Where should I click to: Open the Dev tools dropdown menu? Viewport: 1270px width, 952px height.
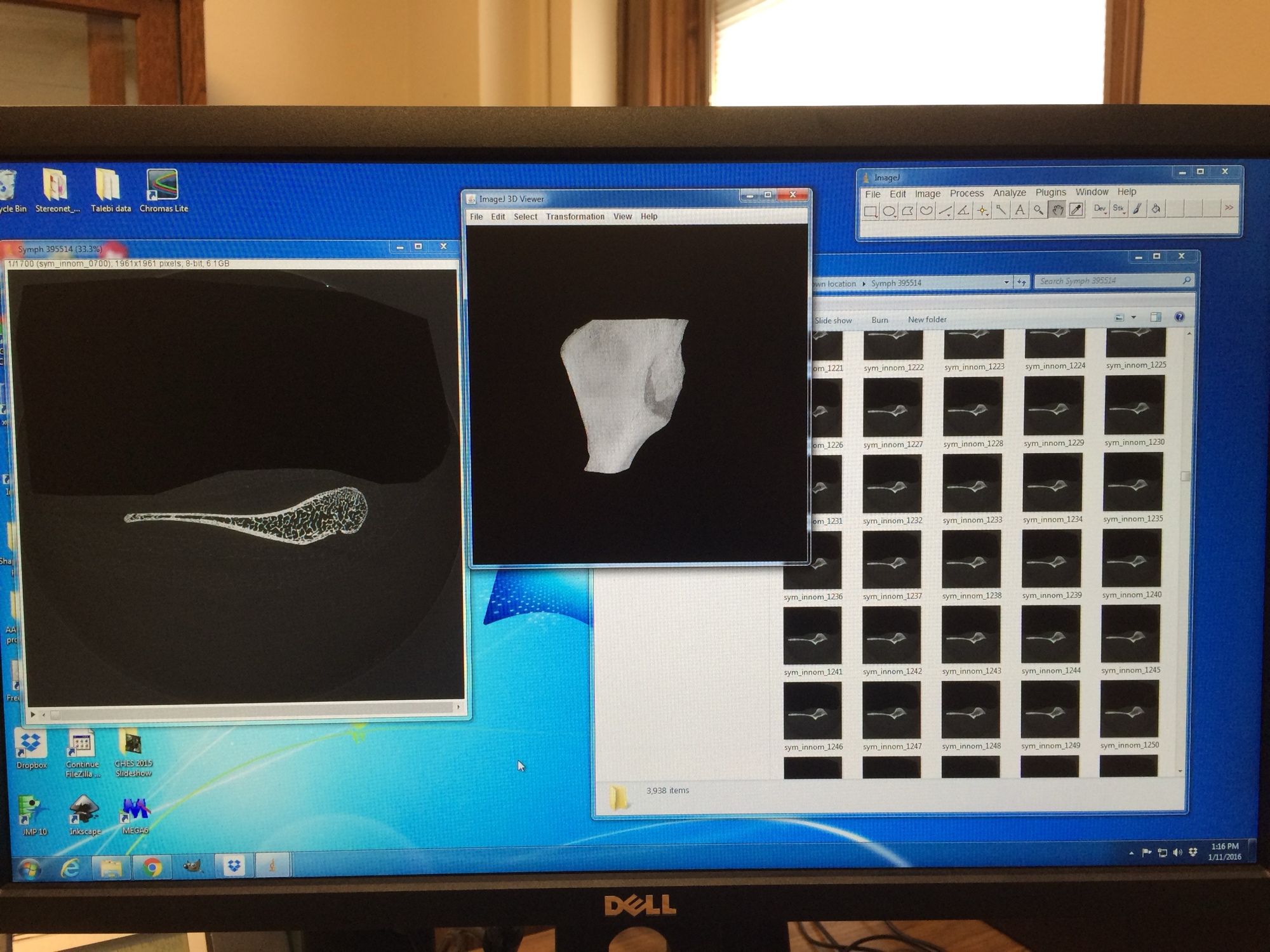1100,209
